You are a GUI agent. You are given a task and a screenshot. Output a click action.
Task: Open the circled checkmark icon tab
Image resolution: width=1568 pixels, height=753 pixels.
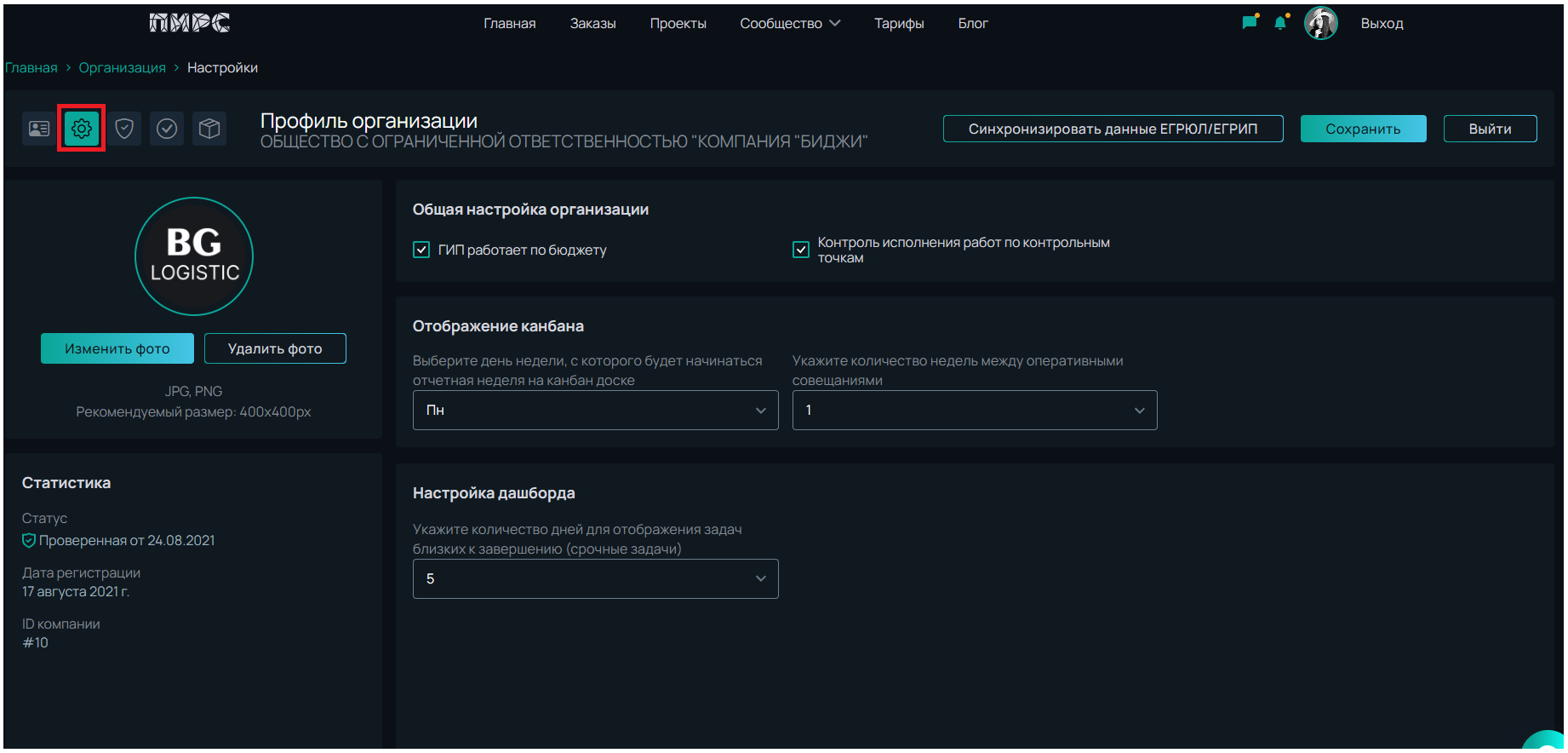167,129
